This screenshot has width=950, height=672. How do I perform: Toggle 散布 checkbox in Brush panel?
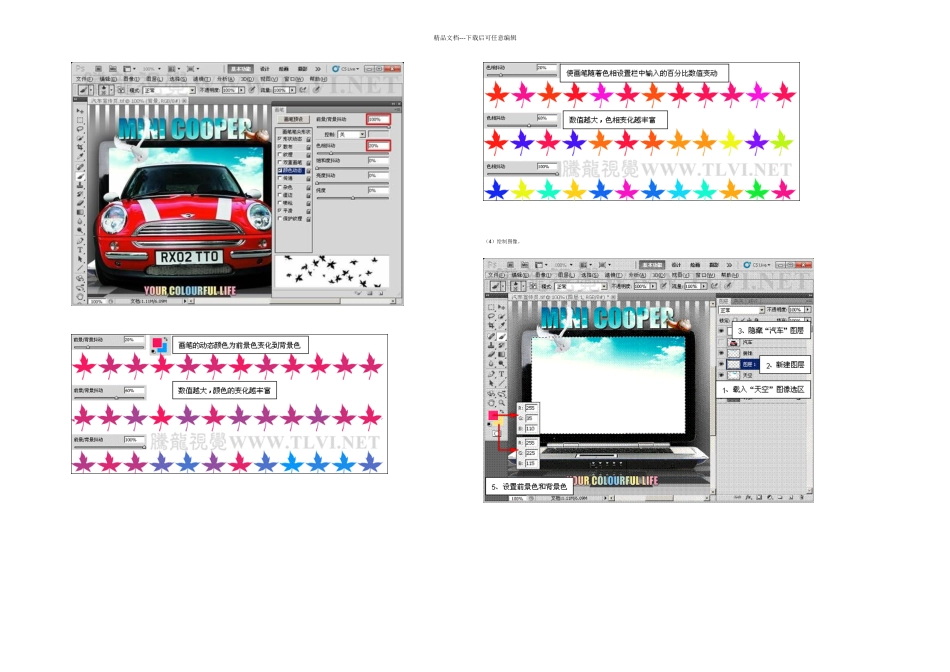click(279, 147)
